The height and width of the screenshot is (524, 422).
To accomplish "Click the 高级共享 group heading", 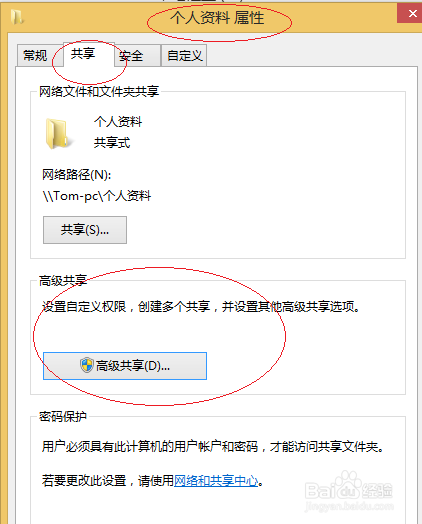I will 63,280.
